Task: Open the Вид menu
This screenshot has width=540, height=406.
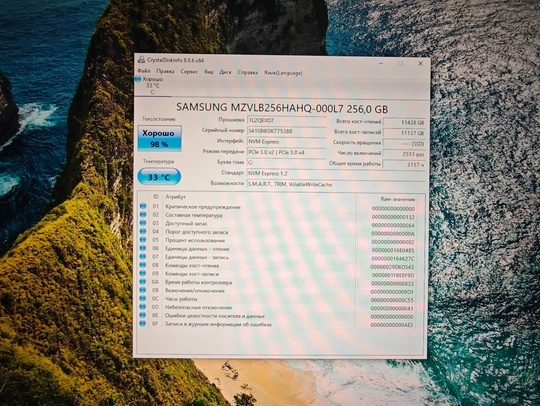Action: (209, 72)
